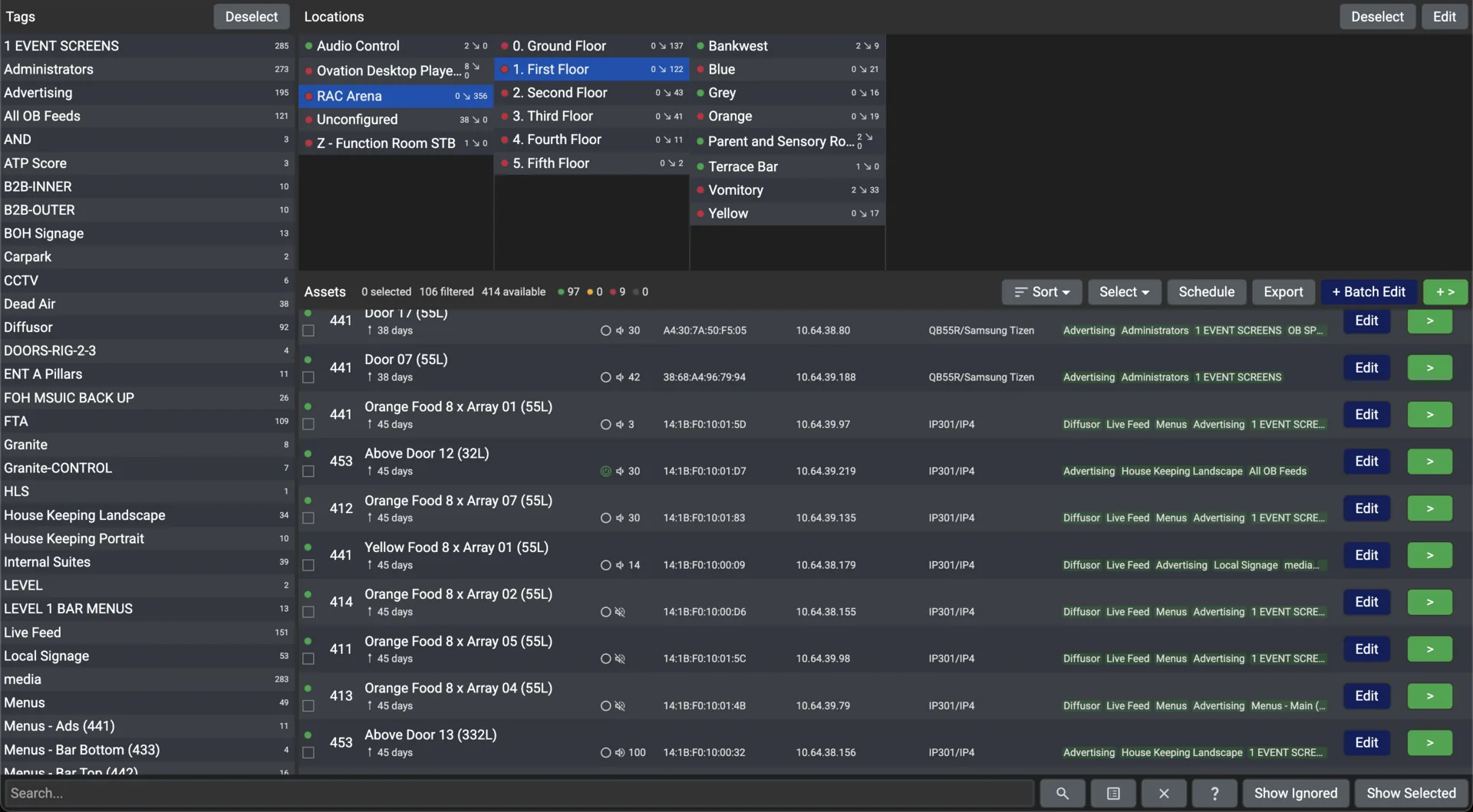Click Show Ignored button
This screenshot has height=812, width=1473.
[x=1296, y=794]
